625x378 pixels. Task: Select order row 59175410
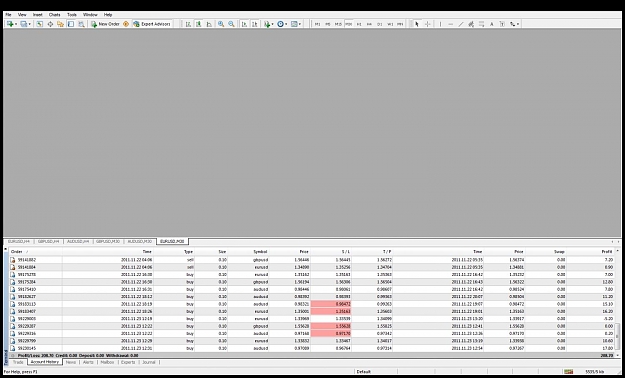tap(312, 289)
